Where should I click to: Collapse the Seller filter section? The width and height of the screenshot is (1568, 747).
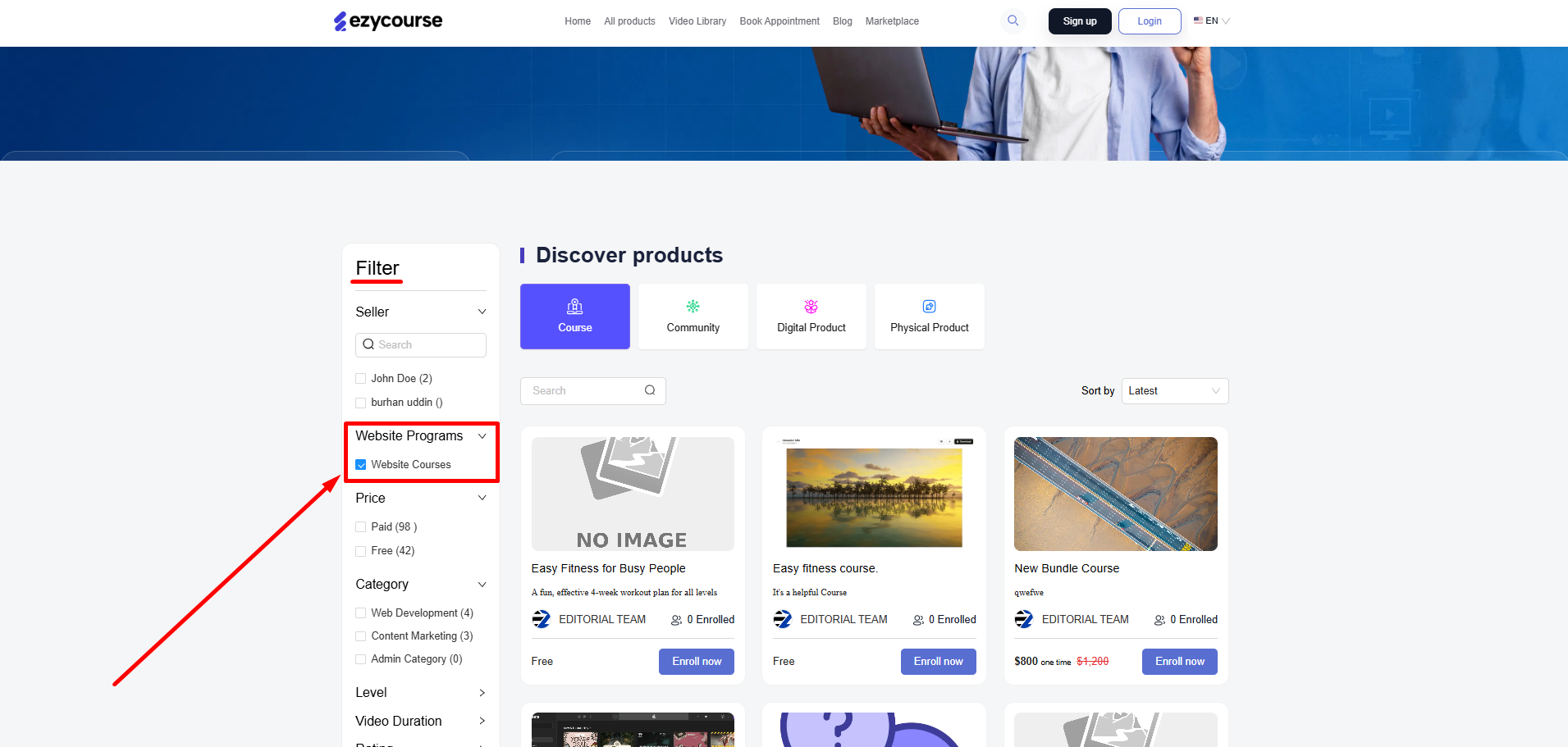pos(482,312)
